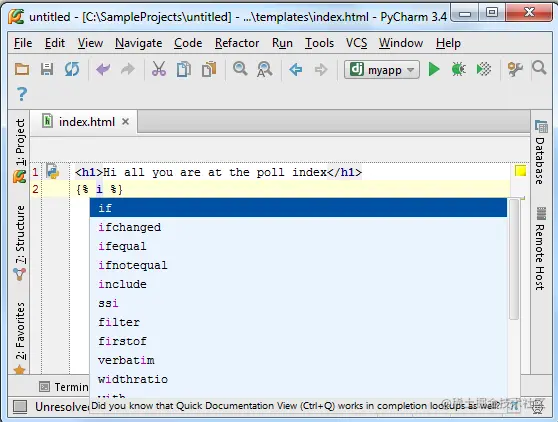The image size is (558, 422).
Task: Close the index.html tab
Action: point(125,122)
